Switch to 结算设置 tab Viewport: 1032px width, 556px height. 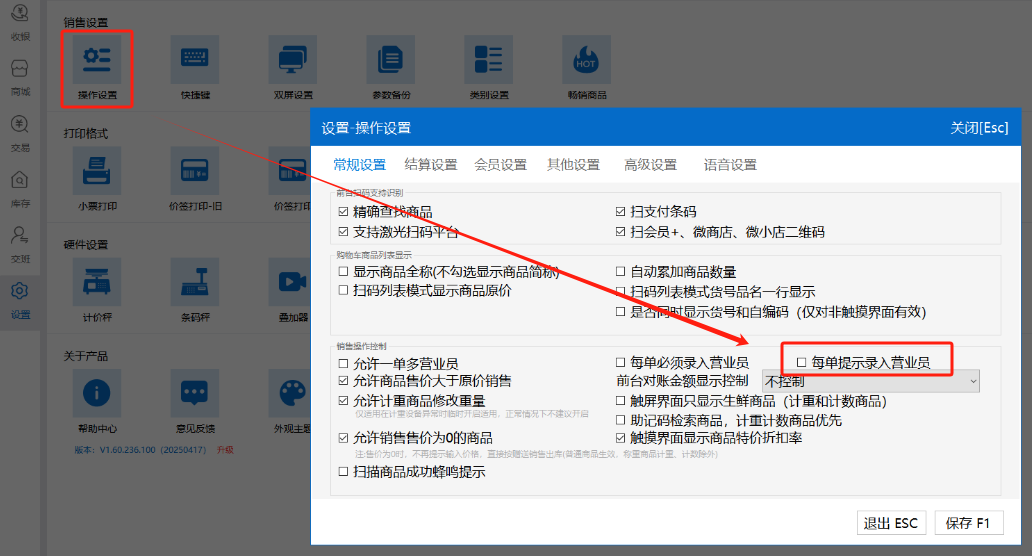click(430, 164)
